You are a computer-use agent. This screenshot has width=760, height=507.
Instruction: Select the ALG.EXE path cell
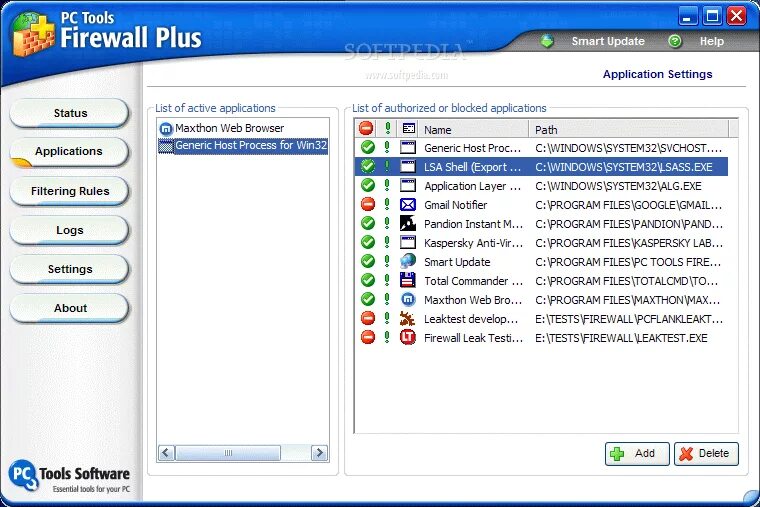click(618, 186)
